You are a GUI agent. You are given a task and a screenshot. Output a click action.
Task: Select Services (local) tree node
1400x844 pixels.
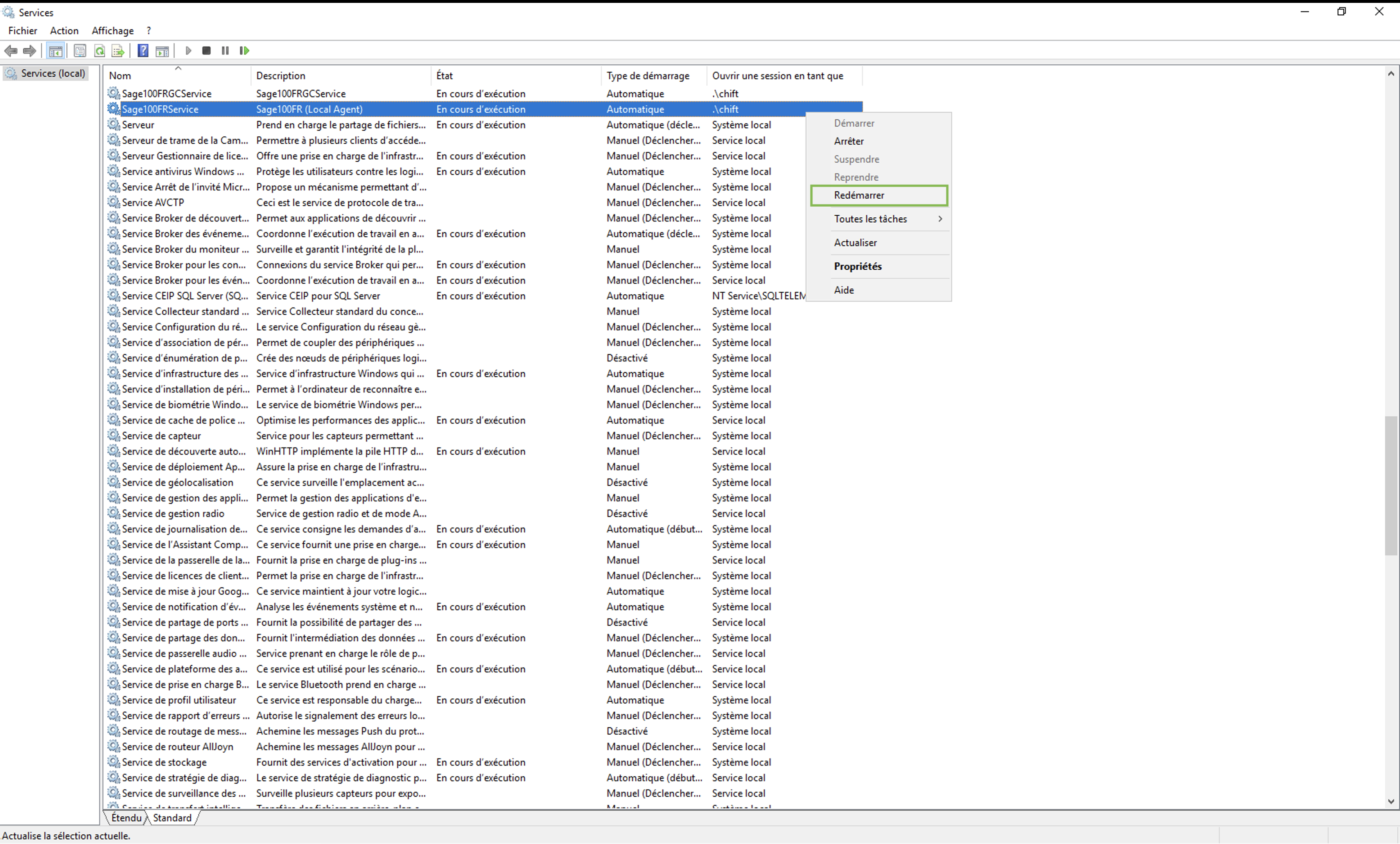pyautogui.click(x=53, y=73)
